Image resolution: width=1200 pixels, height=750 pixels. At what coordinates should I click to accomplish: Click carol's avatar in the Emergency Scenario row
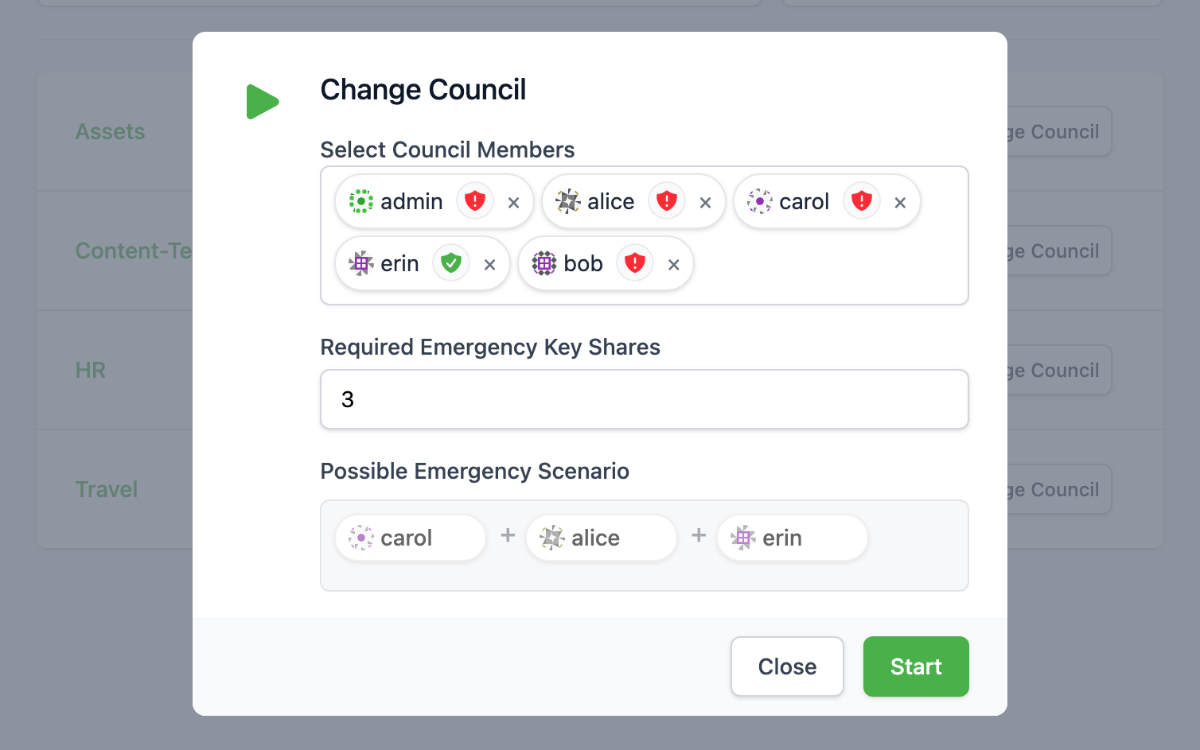[362, 537]
